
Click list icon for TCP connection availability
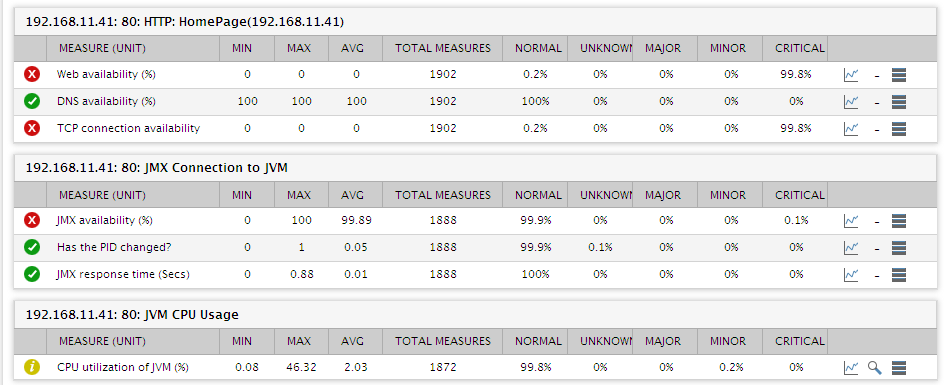point(899,128)
